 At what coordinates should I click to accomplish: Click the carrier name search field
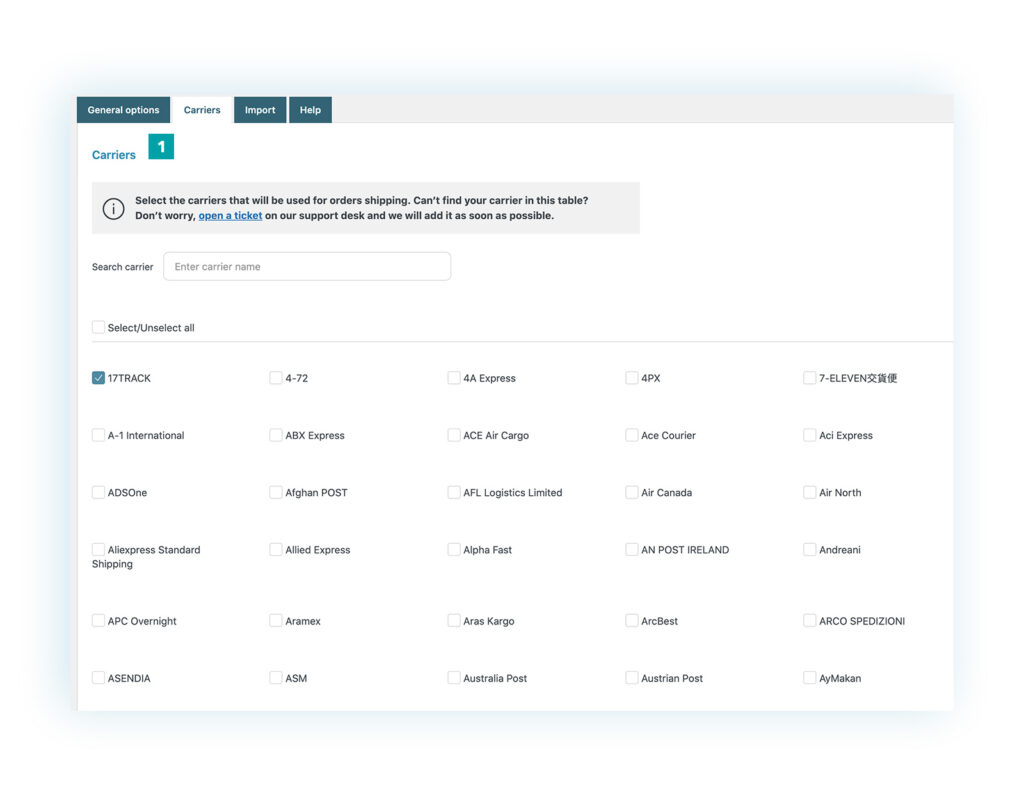coord(307,266)
